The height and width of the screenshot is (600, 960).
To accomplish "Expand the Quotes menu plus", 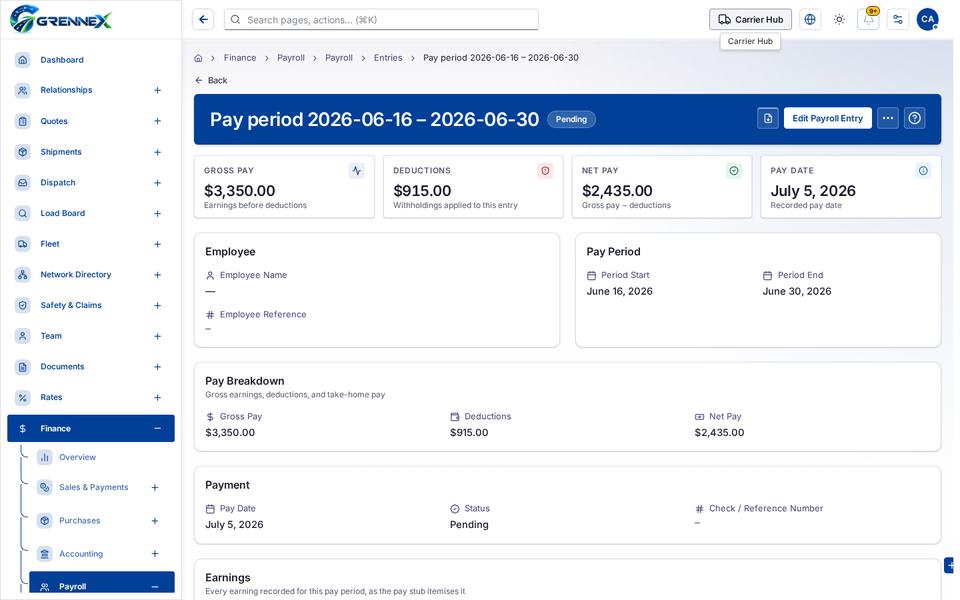I will (157, 121).
